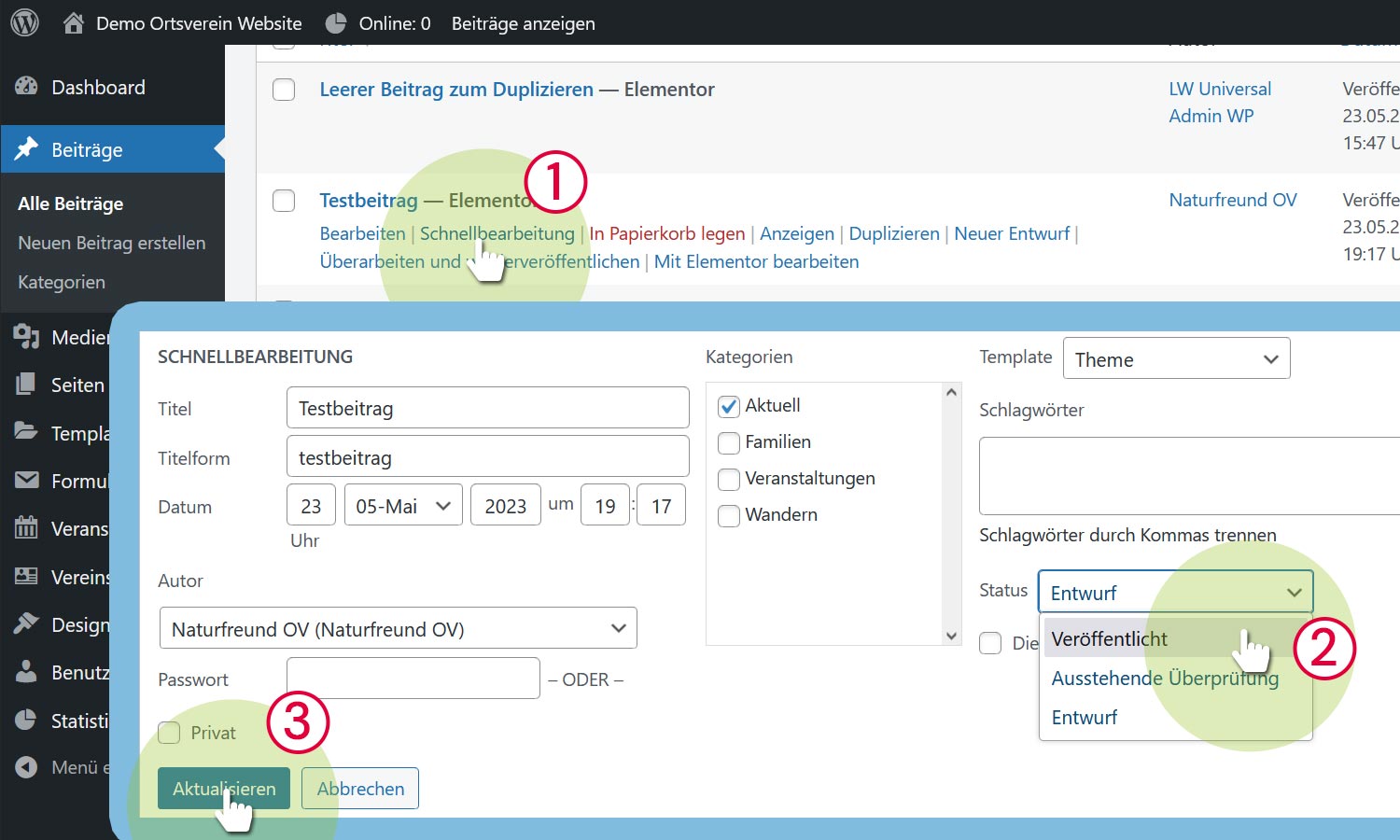Viewport: 1400px width, 840px height.
Task: Open the Formulare envelope icon
Action: (x=26, y=481)
